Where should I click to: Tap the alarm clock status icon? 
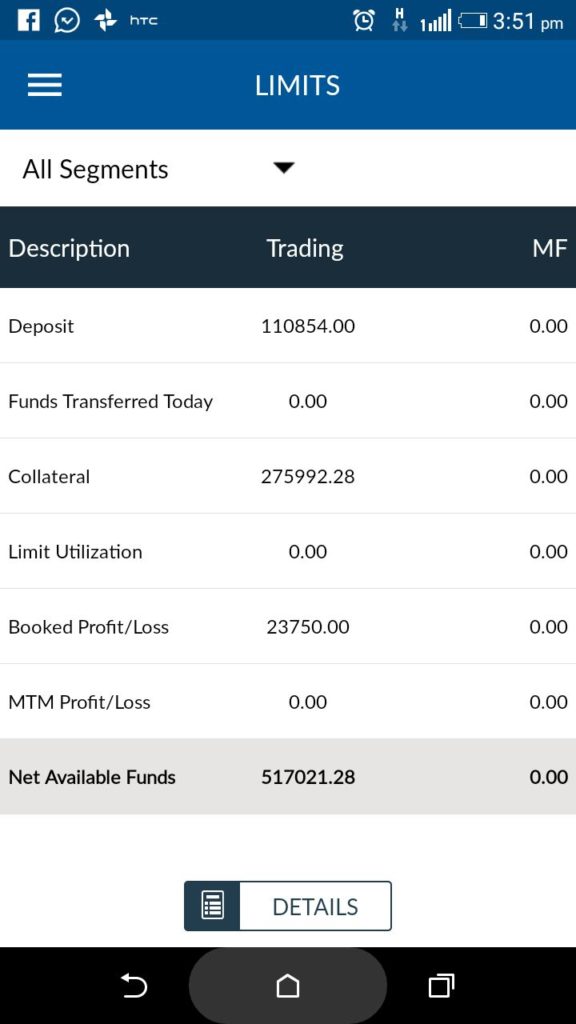[364, 22]
